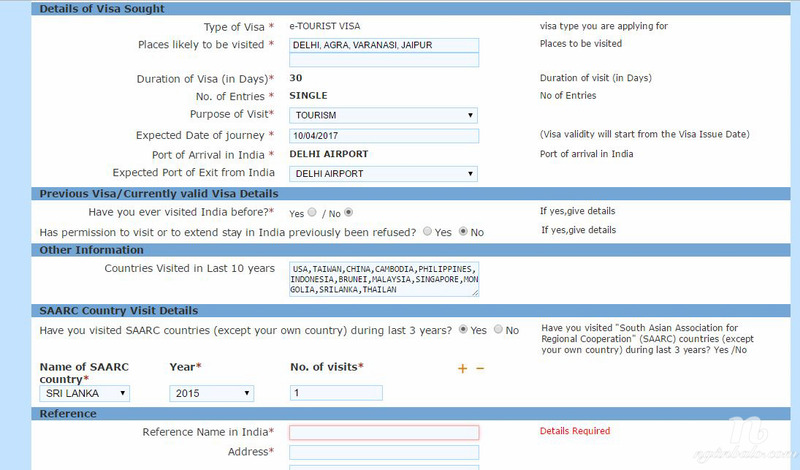The height and width of the screenshot is (470, 800).
Task: Select Yes for visited India before
Action: (312, 212)
